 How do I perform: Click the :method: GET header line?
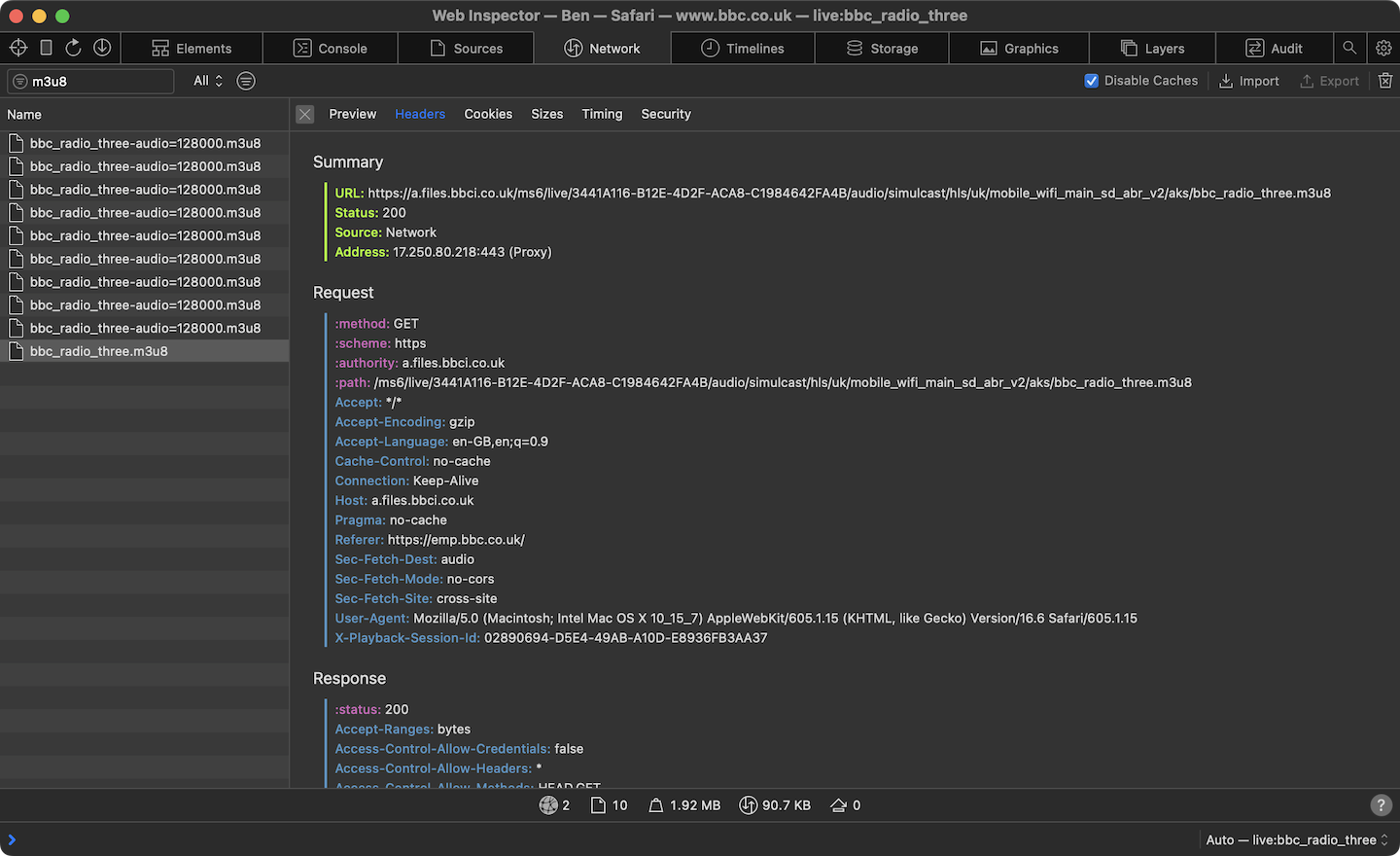click(377, 324)
